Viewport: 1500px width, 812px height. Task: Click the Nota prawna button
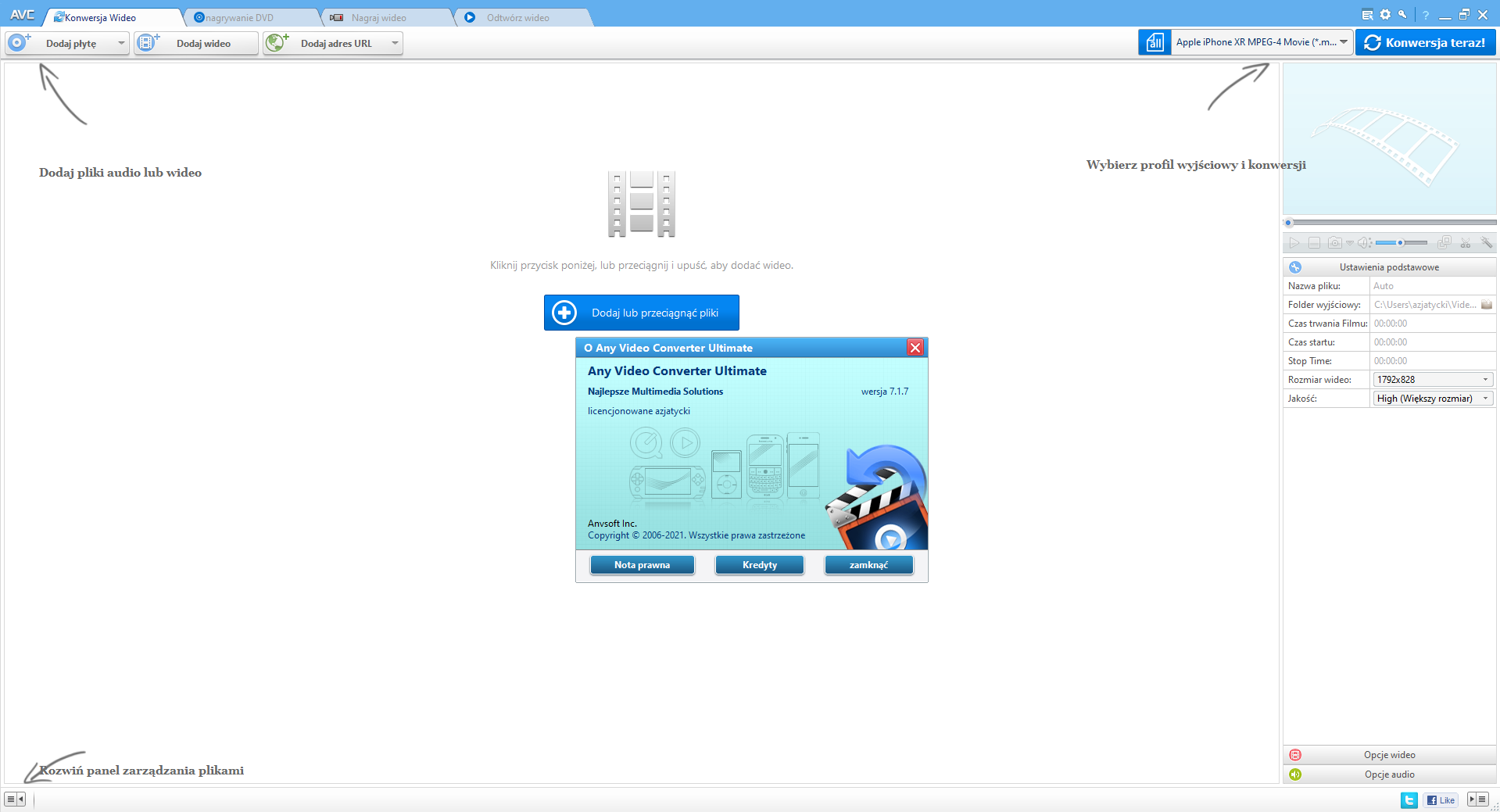point(642,565)
